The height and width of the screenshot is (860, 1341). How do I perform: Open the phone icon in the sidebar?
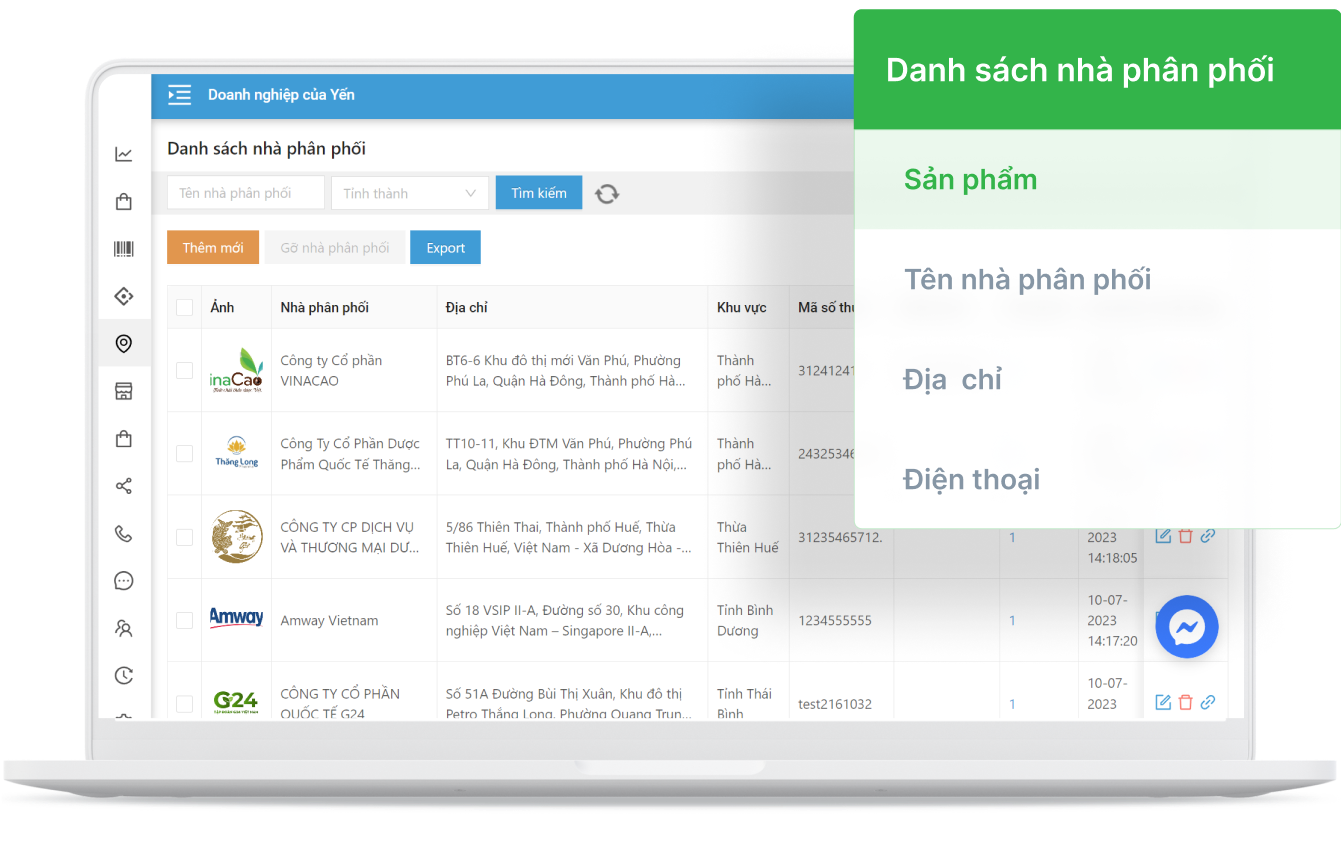tap(124, 534)
